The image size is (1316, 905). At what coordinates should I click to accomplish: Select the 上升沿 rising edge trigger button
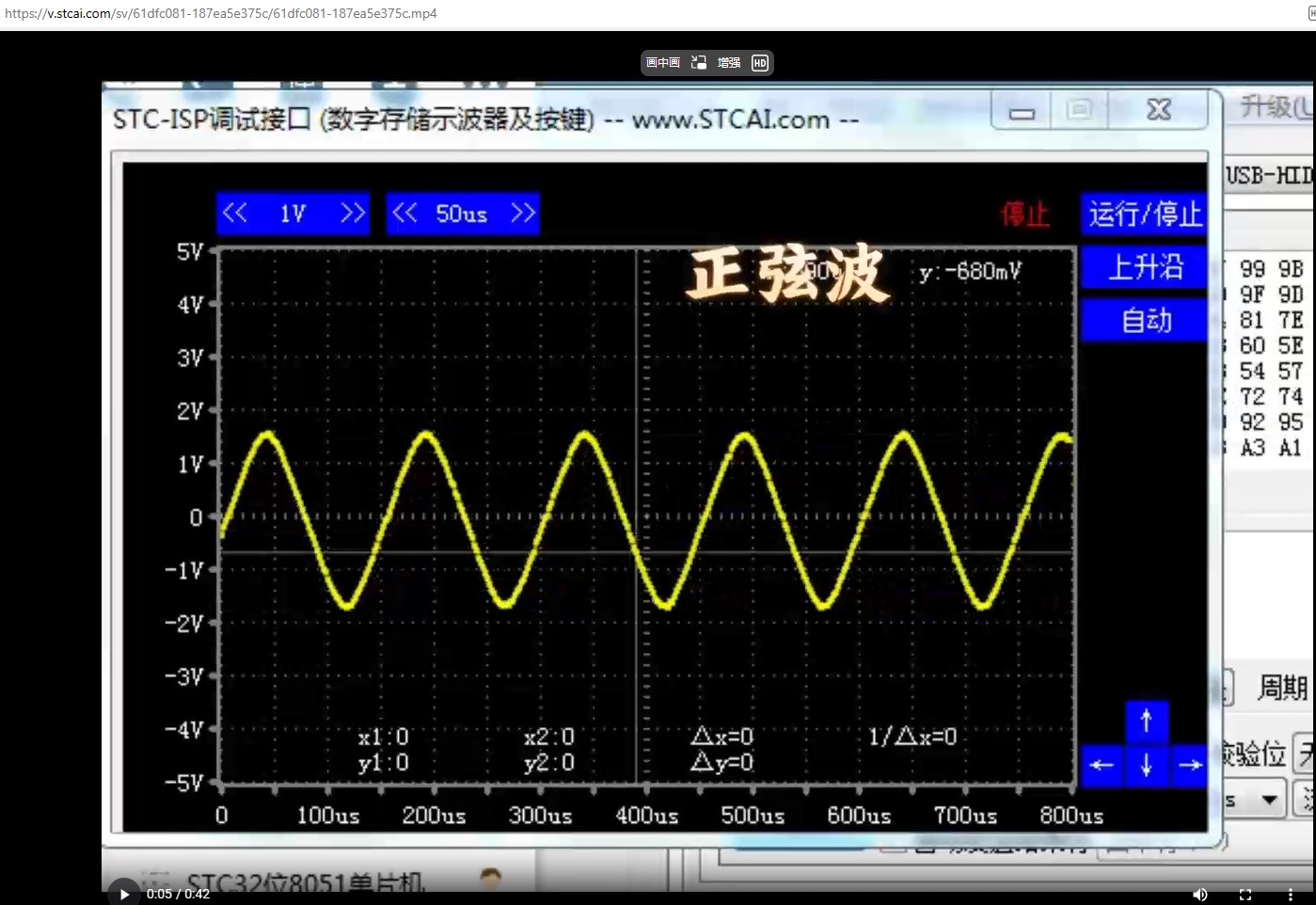click(x=1145, y=267)
